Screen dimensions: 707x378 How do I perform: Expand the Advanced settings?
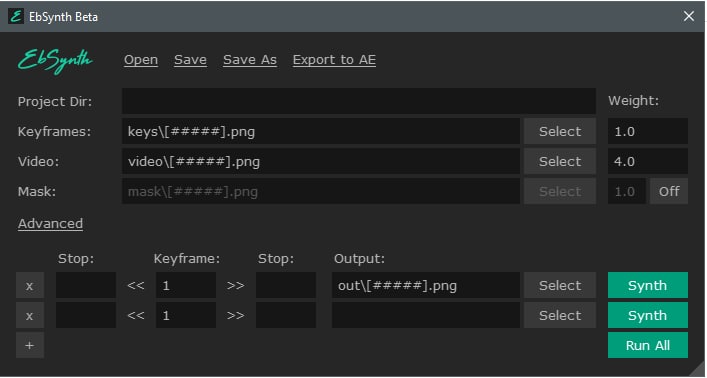[50, 224]
